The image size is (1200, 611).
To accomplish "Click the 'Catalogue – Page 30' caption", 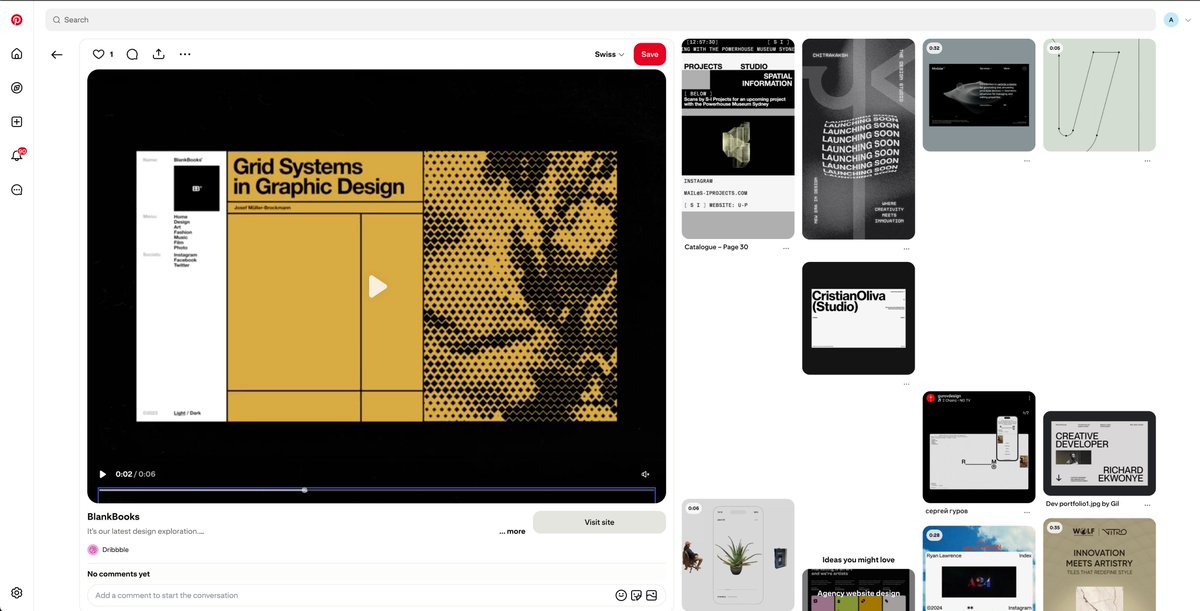I will click(716, 247).
